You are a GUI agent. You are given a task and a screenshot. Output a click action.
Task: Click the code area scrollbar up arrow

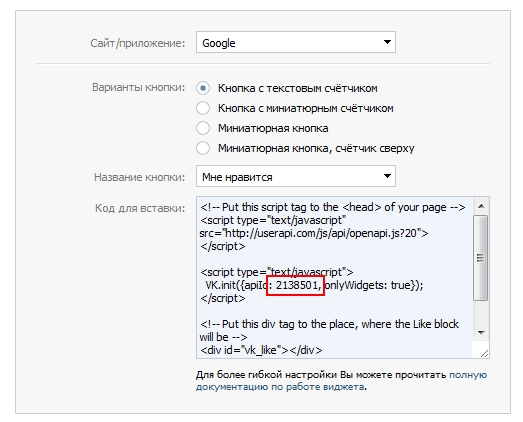[481, 206]
